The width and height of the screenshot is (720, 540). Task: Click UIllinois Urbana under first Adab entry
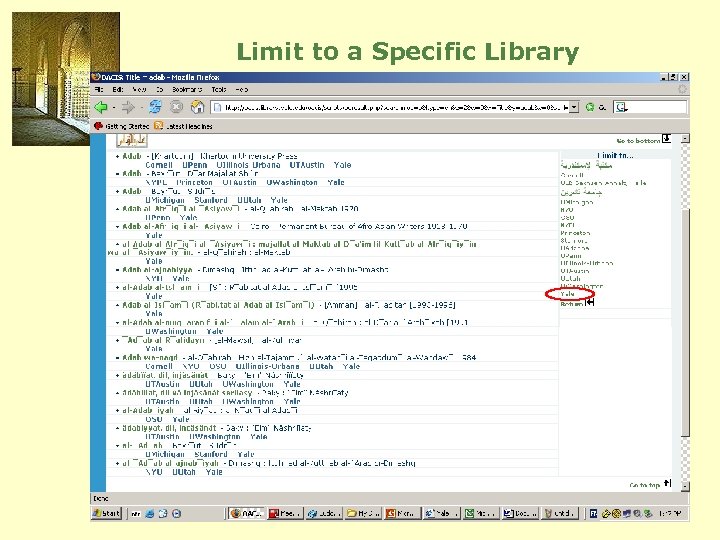(248, 165)
